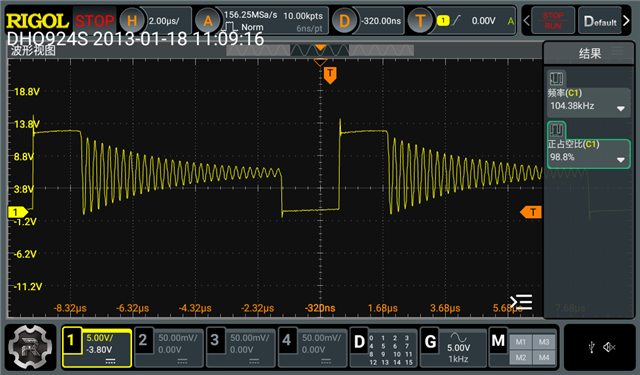
Task: Toggle channel 4 on
Action: [313, 348]
